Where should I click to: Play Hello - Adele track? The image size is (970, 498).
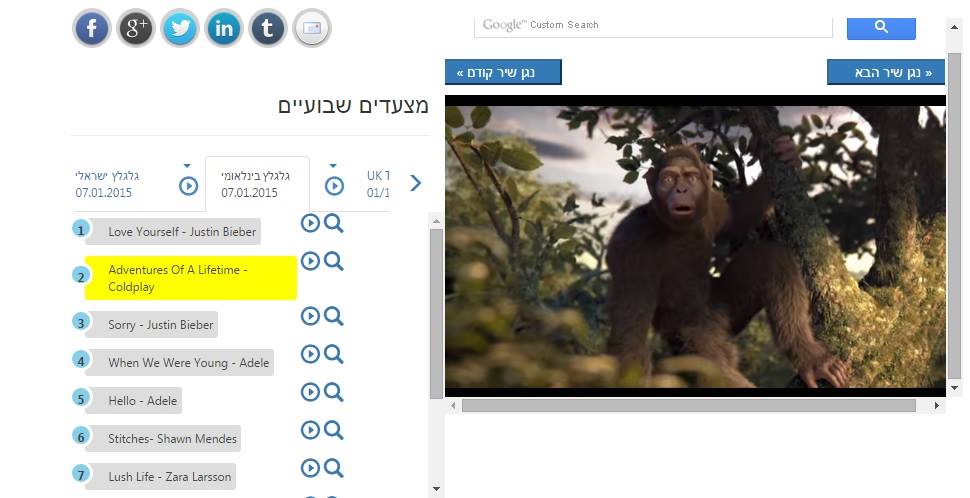310,392
